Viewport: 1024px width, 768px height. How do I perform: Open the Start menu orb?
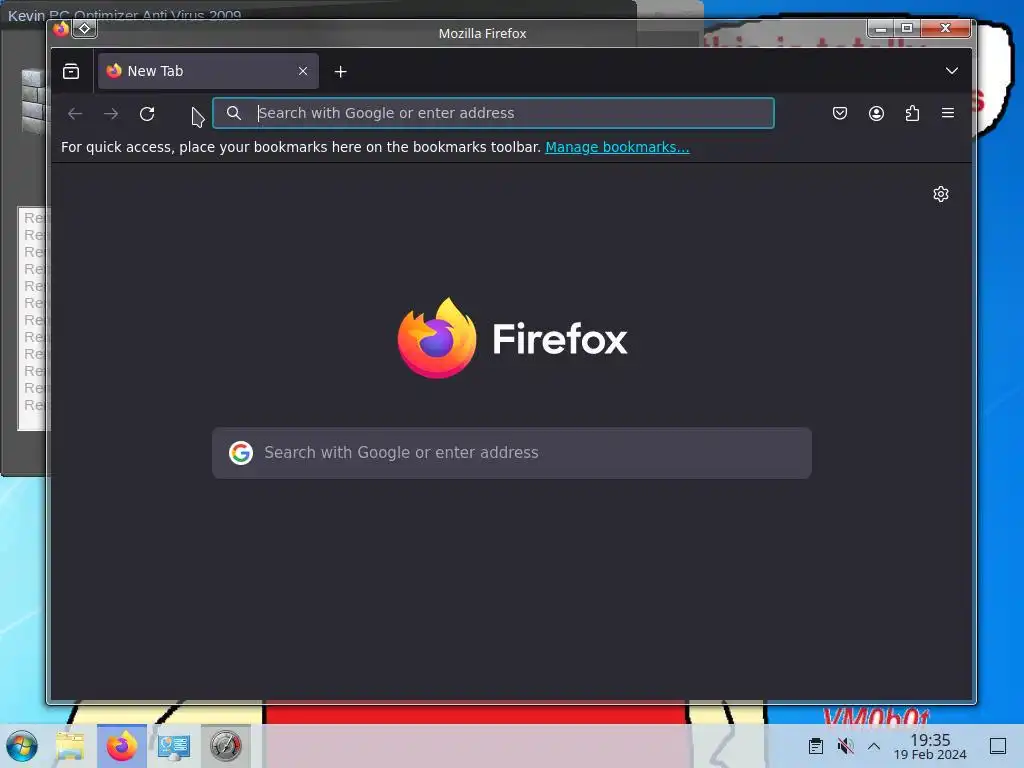22,746
